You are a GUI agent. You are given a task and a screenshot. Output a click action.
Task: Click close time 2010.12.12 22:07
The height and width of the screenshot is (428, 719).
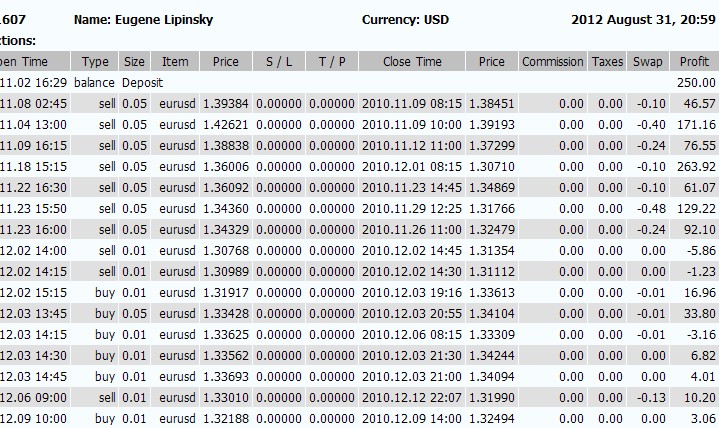[412, 398]
